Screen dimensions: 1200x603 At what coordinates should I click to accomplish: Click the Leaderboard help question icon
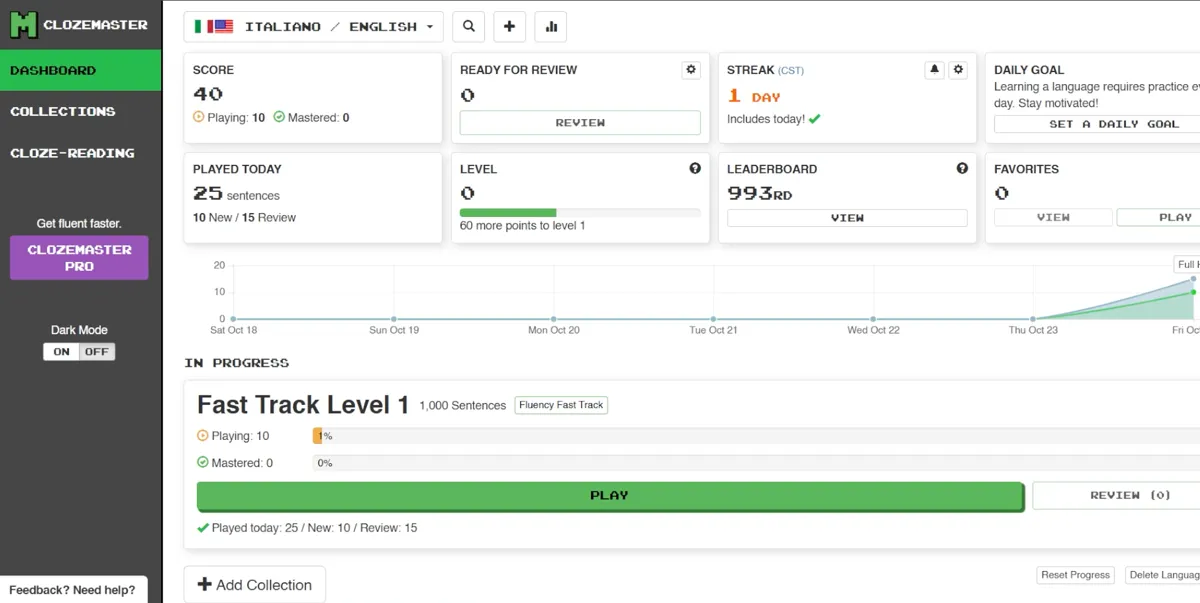(962, 169)
